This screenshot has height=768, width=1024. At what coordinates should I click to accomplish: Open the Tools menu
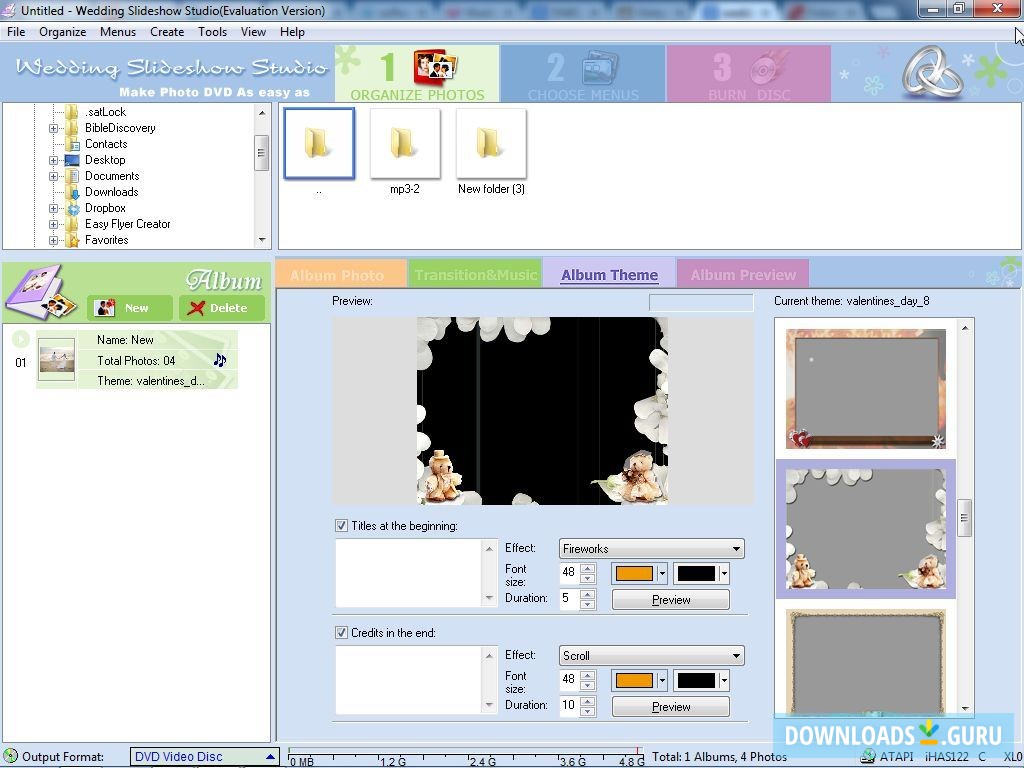pyautogui.click(x=213, y=32)
